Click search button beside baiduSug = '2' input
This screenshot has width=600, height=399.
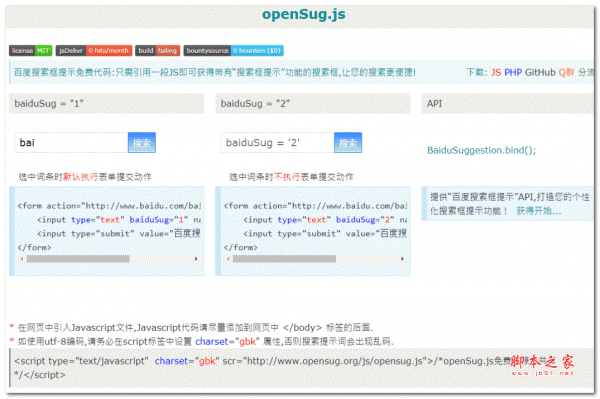point(348,143)
